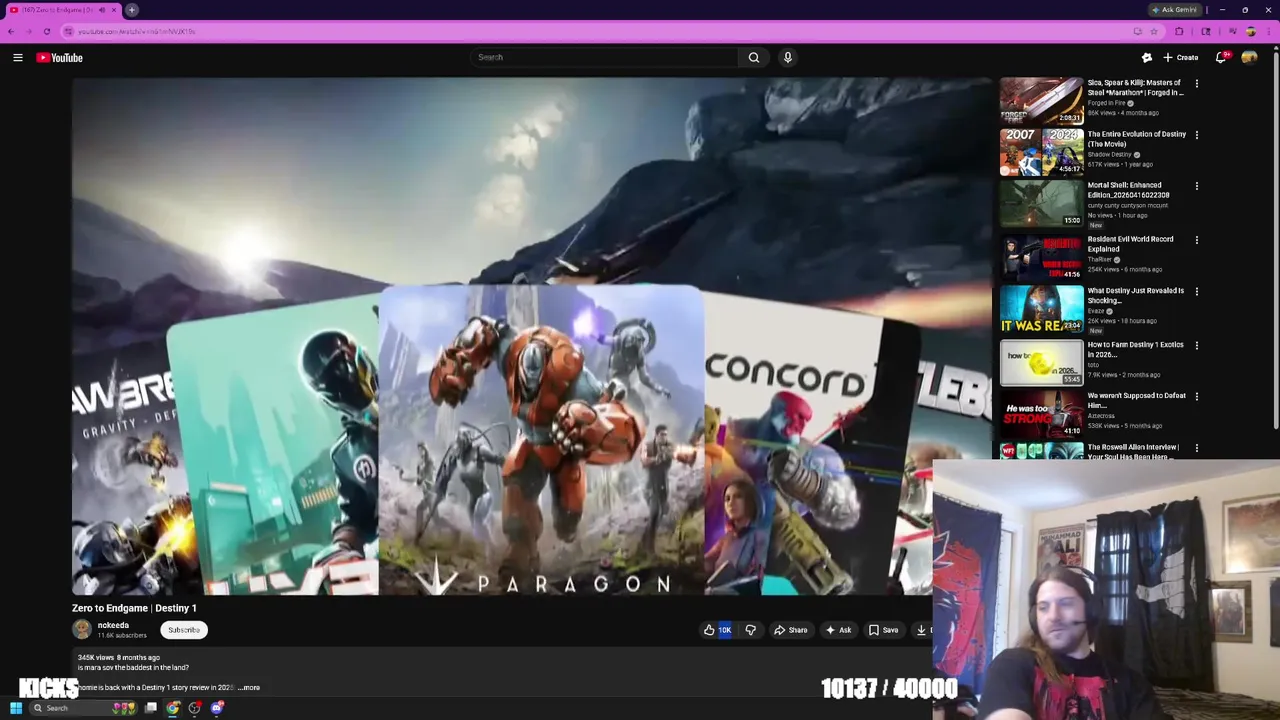
Task: Open Chrome three-dot menu
Action: 1268,31
